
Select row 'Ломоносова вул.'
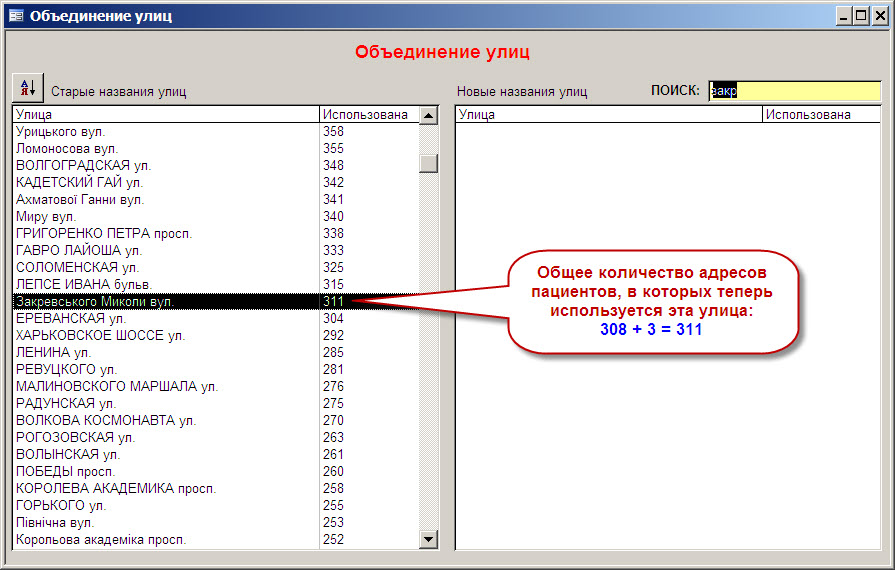click(216, 148)
